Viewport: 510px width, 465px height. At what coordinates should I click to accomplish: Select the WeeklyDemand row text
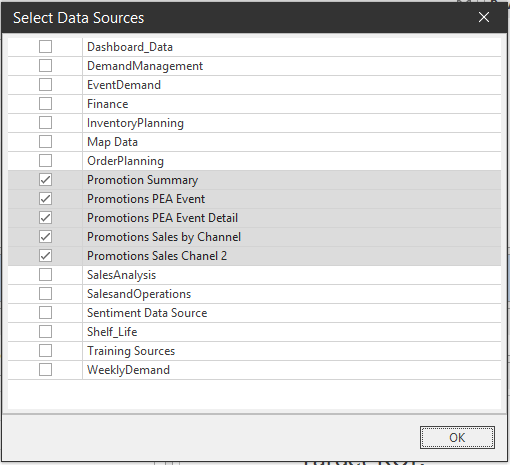(x=128, y=370)
